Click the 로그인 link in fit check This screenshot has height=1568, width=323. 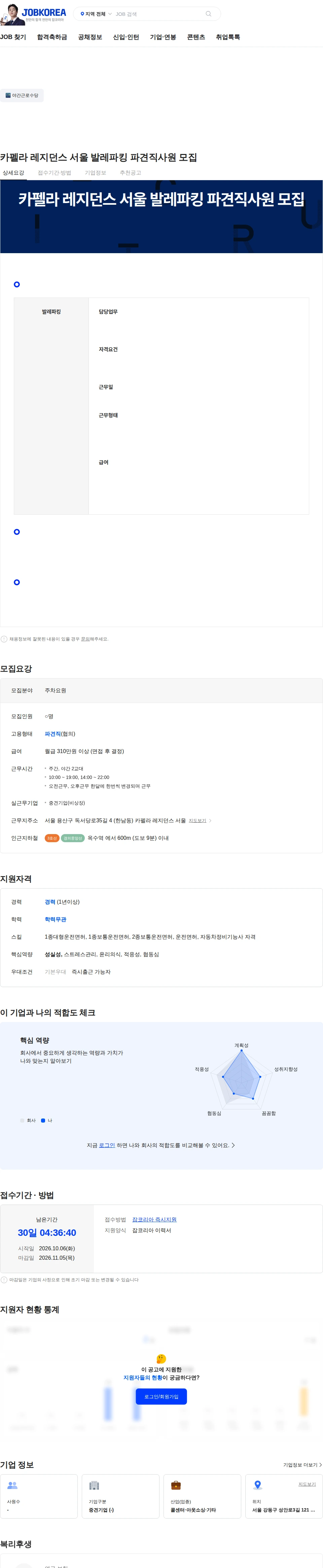(x=107, y=1145)
